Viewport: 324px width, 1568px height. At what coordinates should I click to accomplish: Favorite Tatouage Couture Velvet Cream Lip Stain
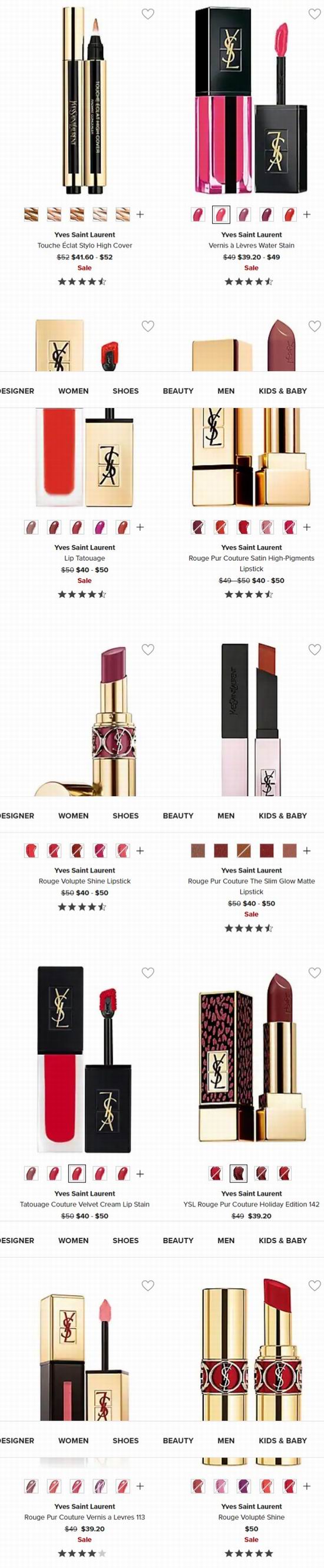tap(148, 972)
